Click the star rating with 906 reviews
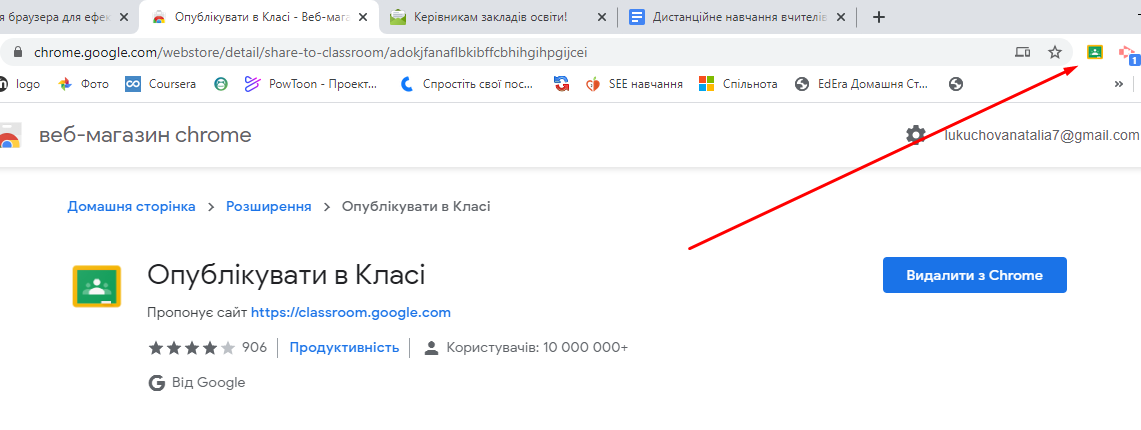 tap(207, 348)
